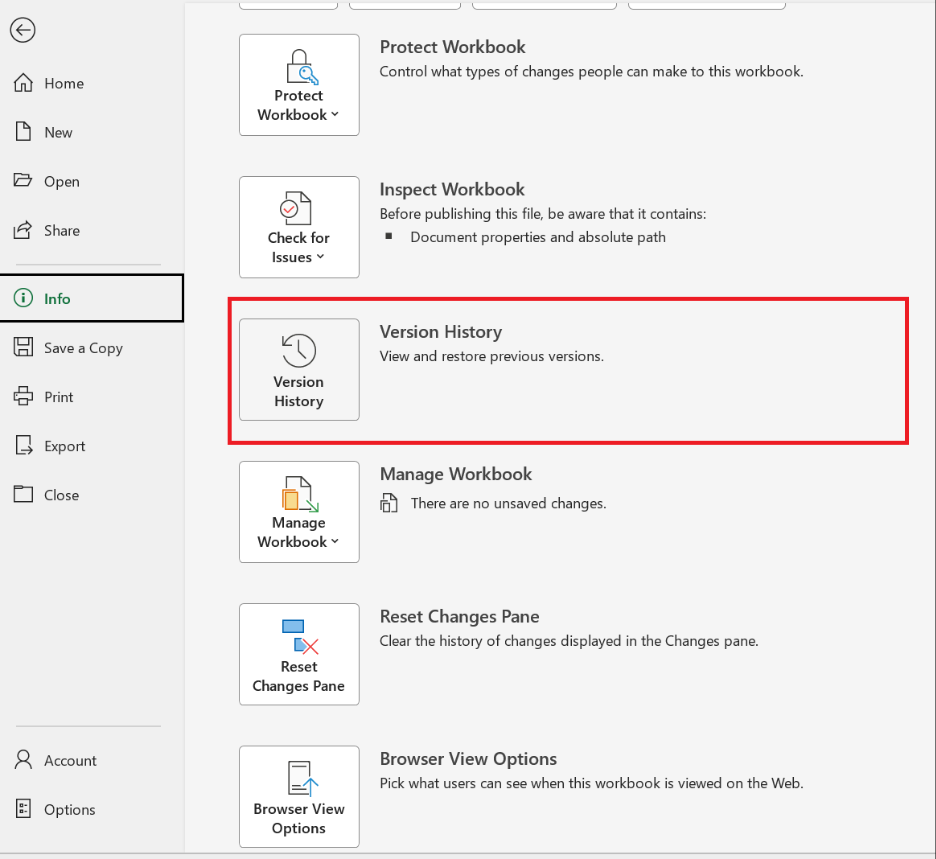
Task: Click the Inspect Workbook heading
Action: click(452, 189)
